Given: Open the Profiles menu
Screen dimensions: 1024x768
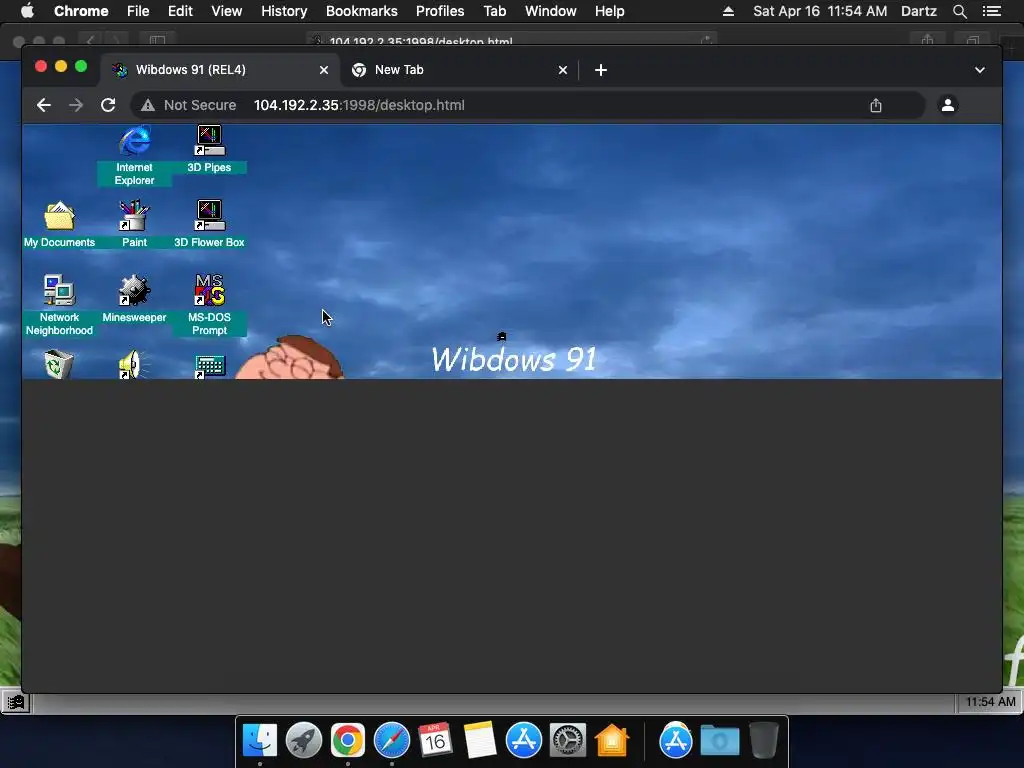Looking at the screenshot, I should pos(440,11).
